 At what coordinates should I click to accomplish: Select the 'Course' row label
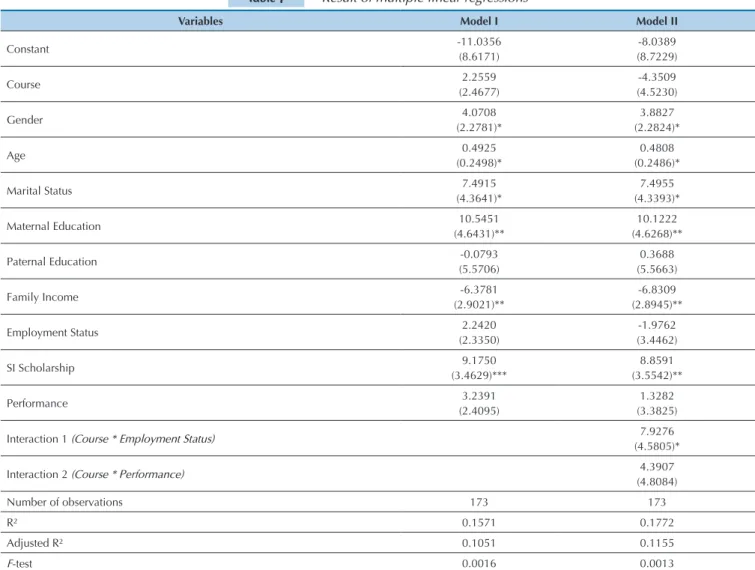24,84
